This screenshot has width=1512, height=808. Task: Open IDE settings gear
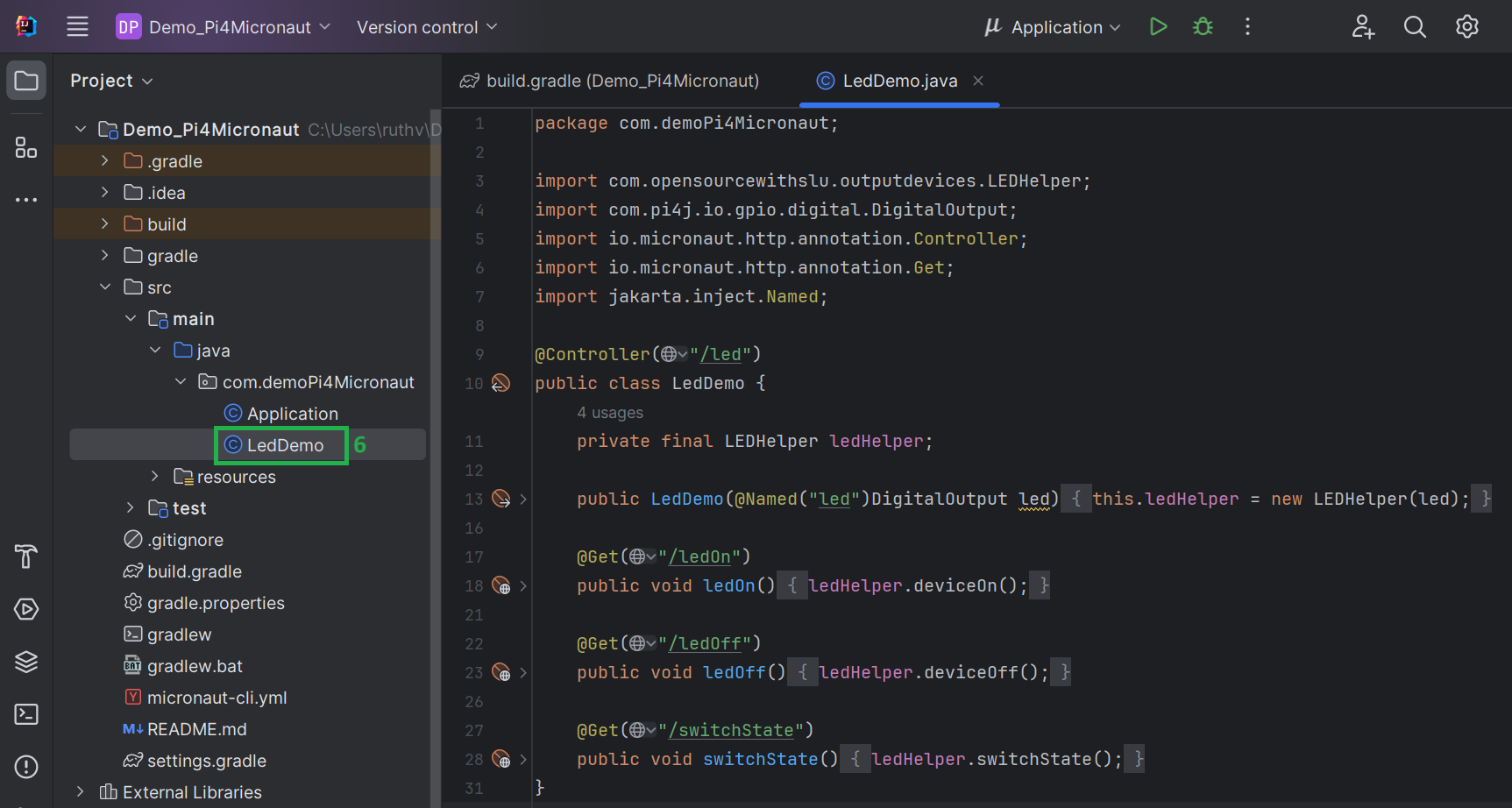tap(1467, 27)
